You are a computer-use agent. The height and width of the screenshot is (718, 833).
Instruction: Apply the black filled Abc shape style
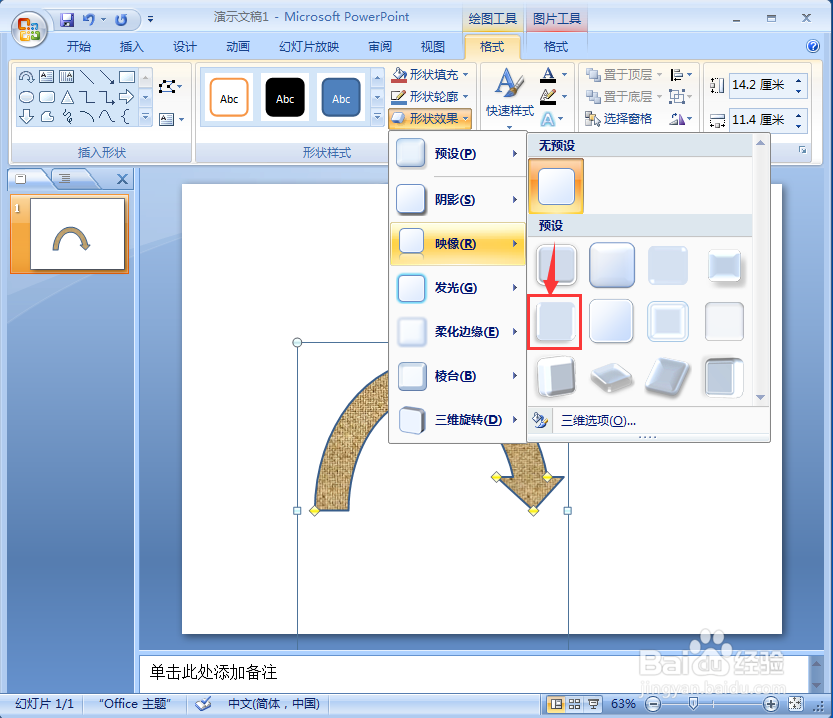[x=285, y=98]
